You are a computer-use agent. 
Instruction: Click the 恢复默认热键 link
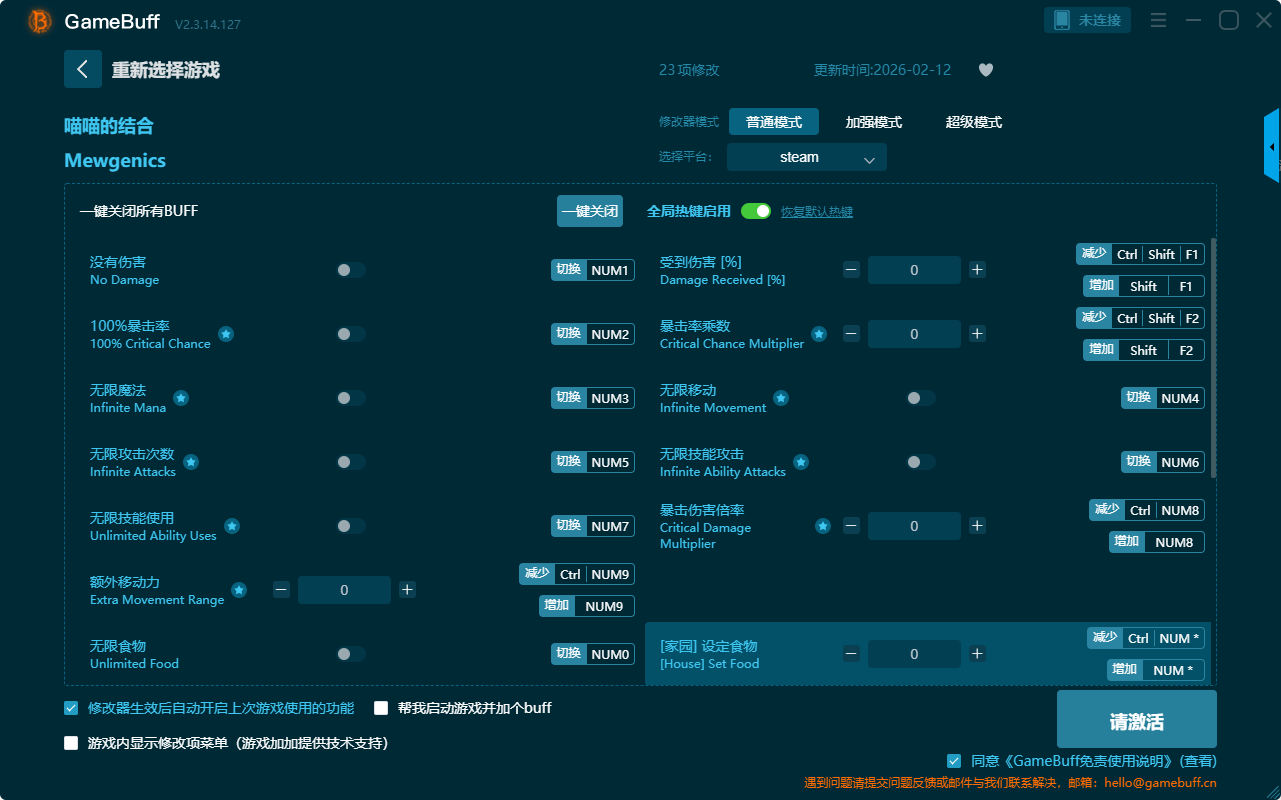(816, 212)
